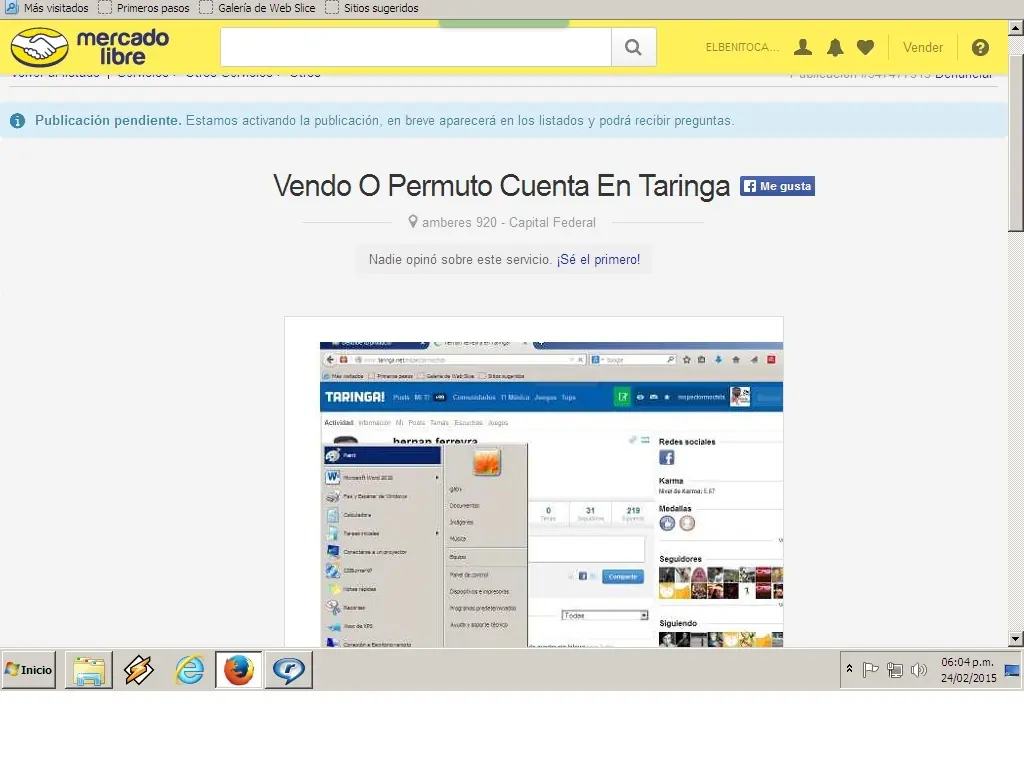Open the user profile icon
The width and height of the screenshot is (1024, 768).
tap(803, 47)
